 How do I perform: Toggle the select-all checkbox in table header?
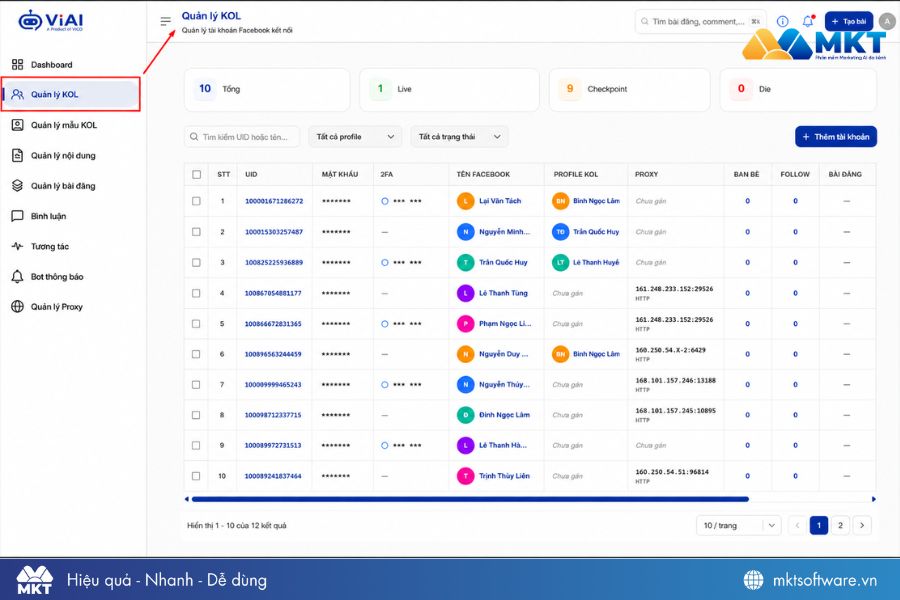click(196, 175)
